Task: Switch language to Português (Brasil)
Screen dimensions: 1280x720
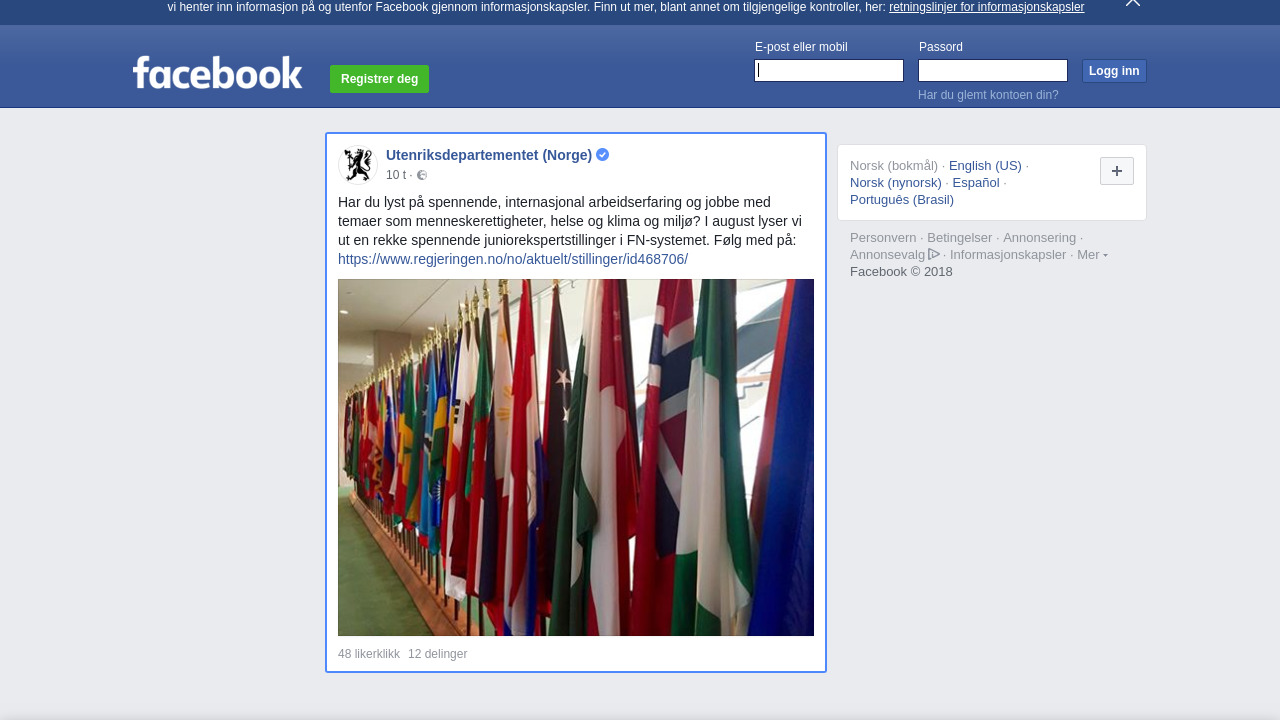Action: click(902, 200)
